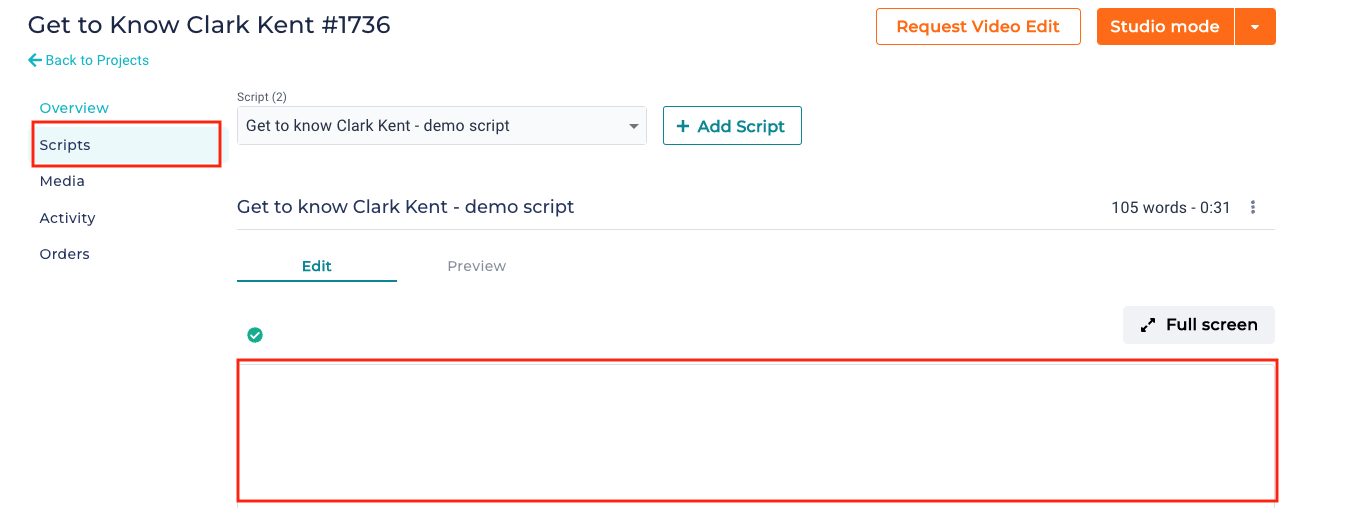
Task: Switch to the Edit tab
Action: pyautogui.click(x=317, y=266)
